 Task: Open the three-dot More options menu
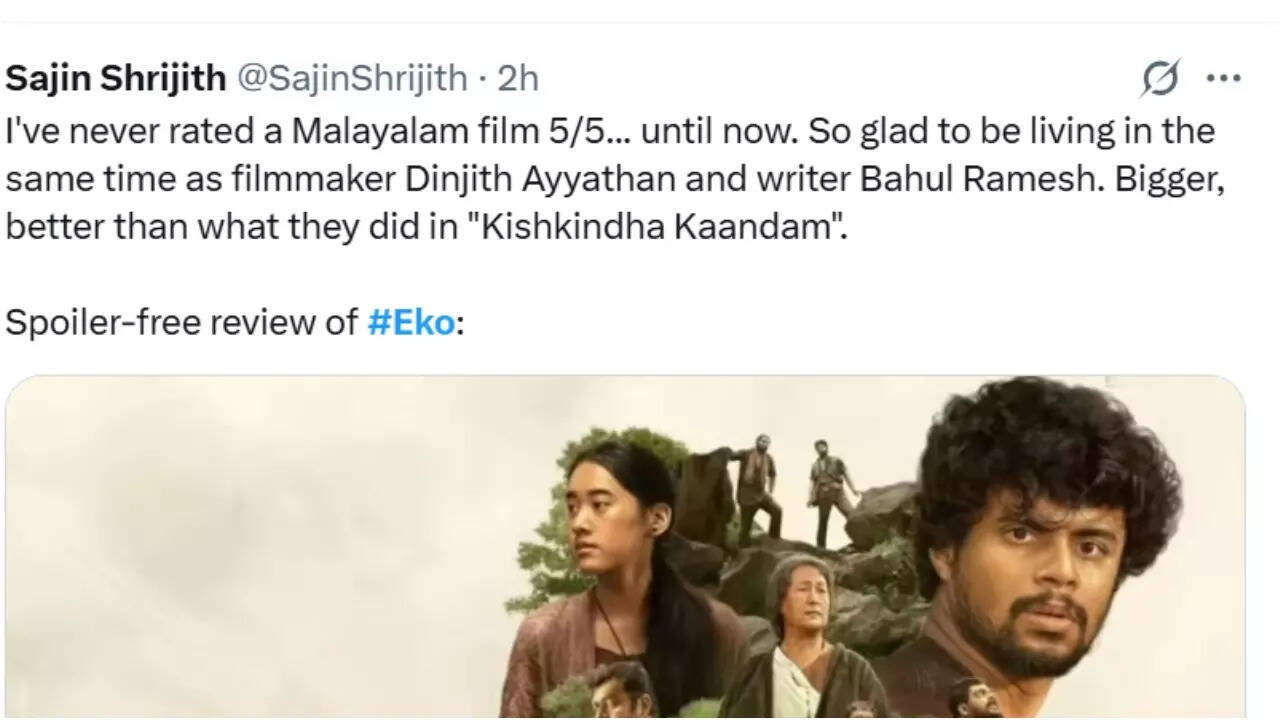[x=1223, y=78]
